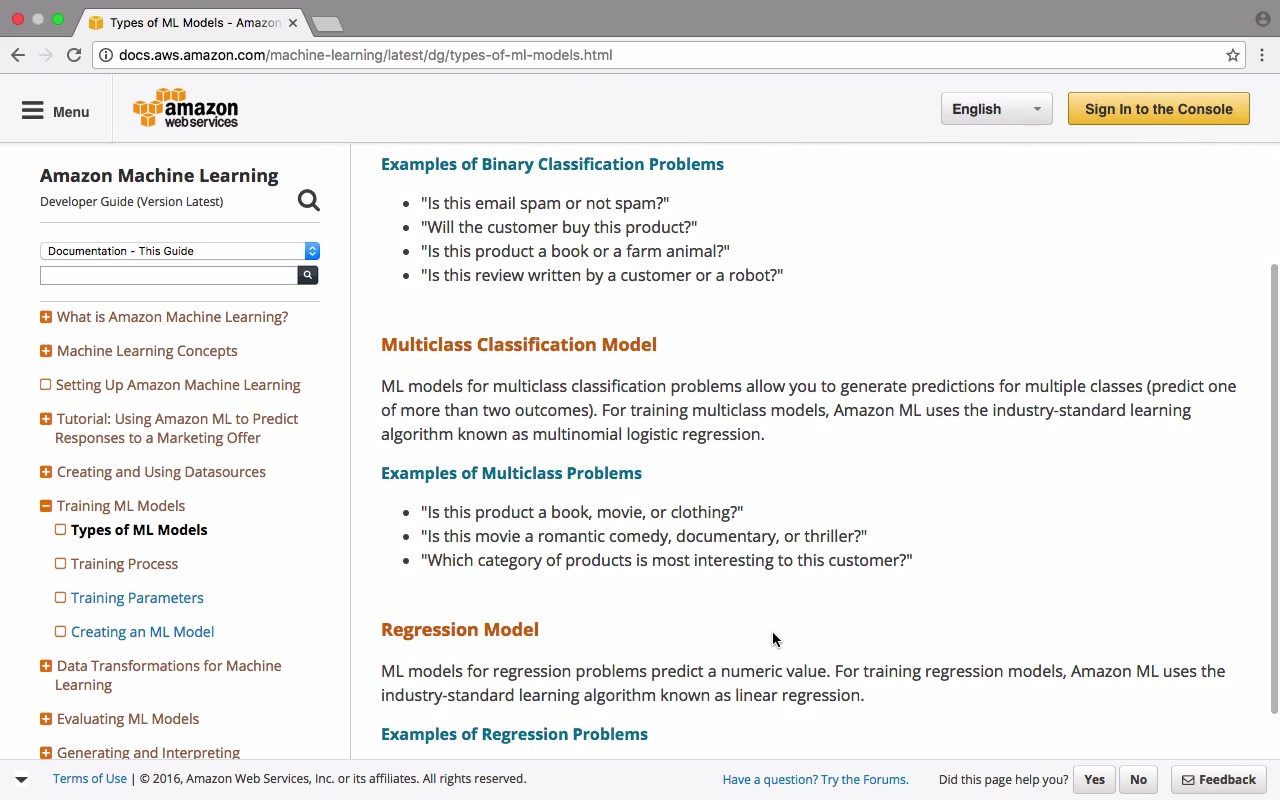Image resolution: width=1280 pixels, height=800 pixels.
Task: Expand Creating and Using Datasources plus icon
Action: pos(46,472)
